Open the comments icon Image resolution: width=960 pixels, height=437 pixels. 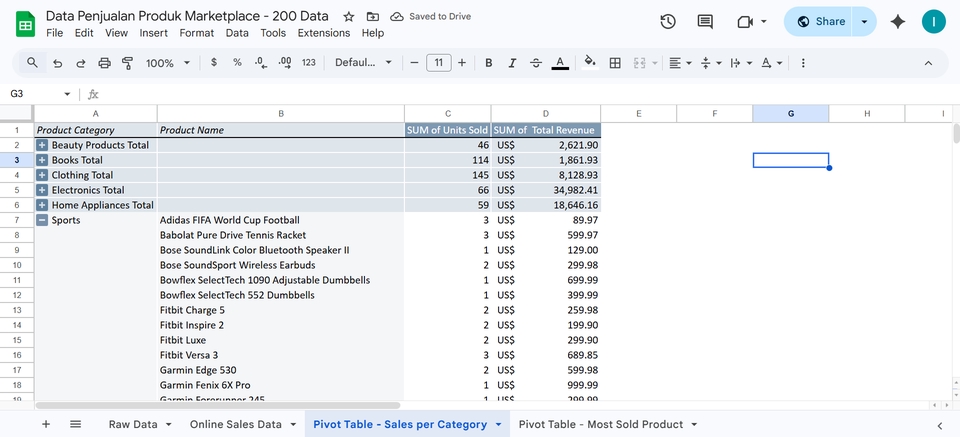click(x=705, y=21)
